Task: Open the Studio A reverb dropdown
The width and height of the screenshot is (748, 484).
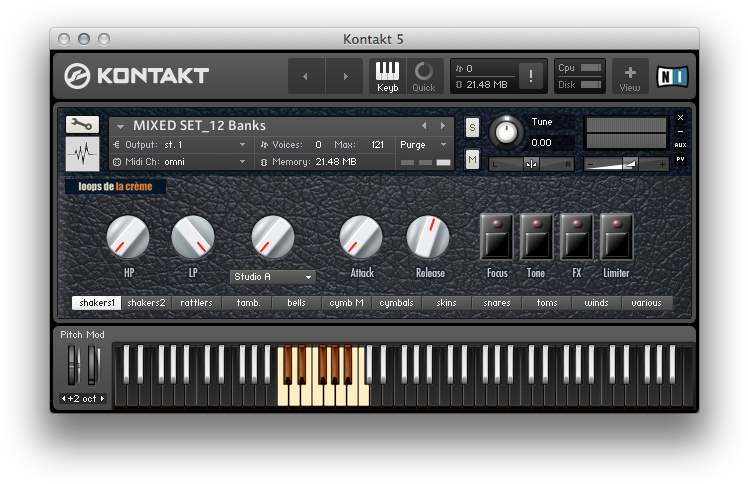Action: pos(273,277)
